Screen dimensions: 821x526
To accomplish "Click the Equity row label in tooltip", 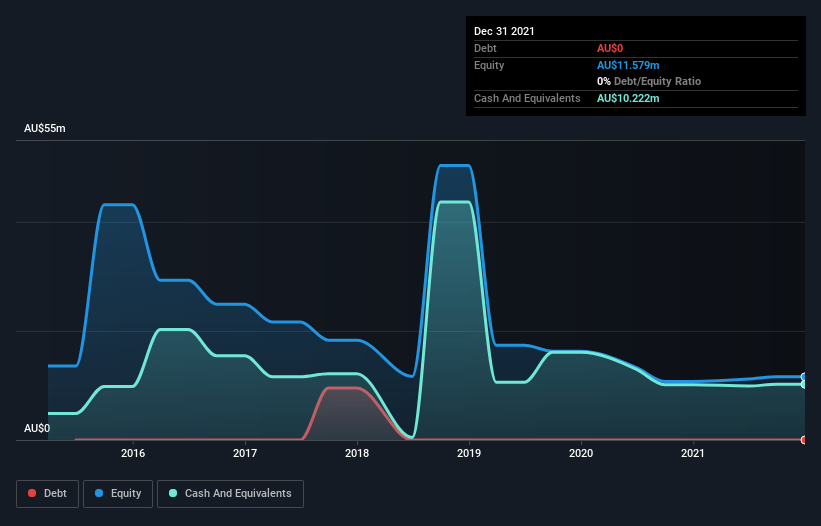I will tap(489, 65).
